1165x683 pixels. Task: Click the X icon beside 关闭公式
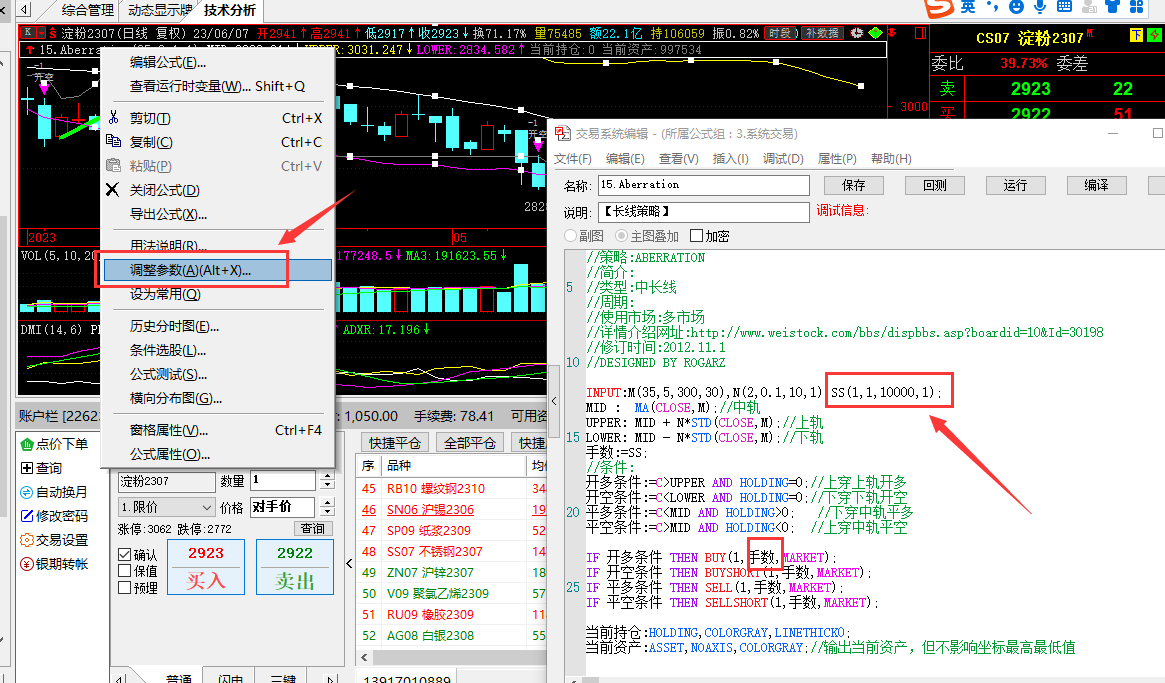[x=112, y=190]
